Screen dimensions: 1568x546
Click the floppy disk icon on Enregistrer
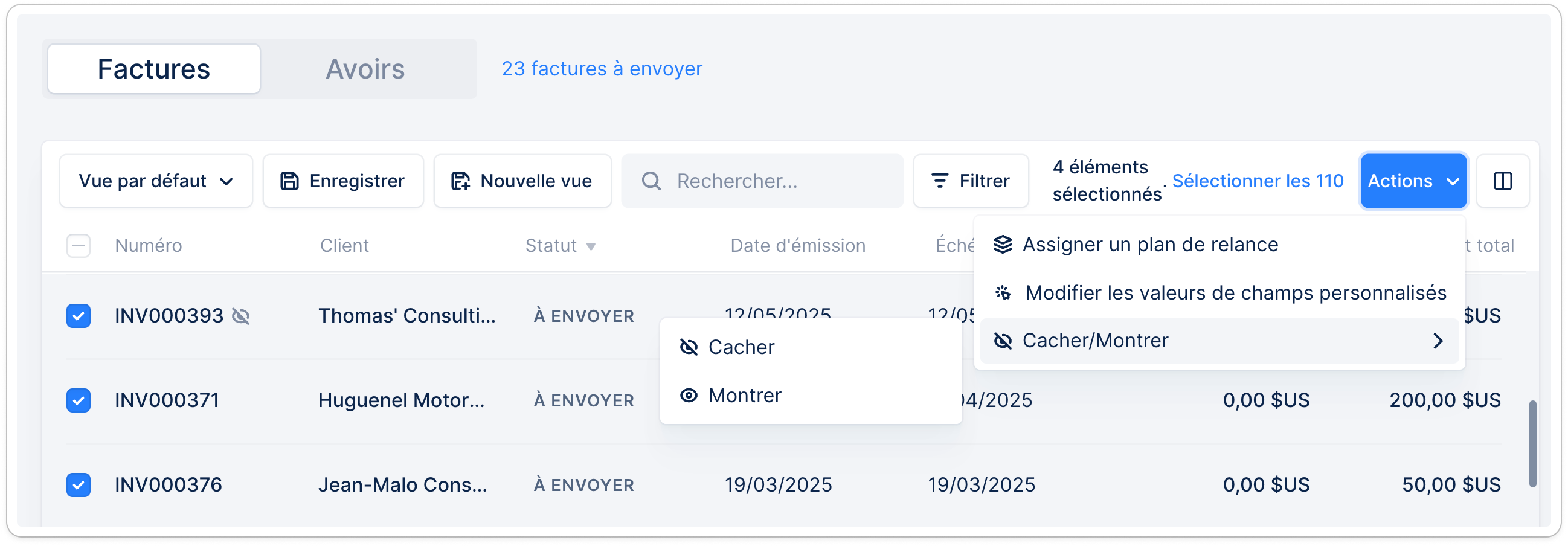pos(289,181)
